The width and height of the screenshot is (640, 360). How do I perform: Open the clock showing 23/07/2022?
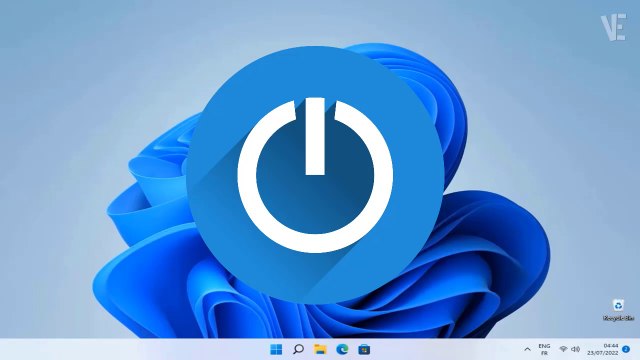point(603,349)
